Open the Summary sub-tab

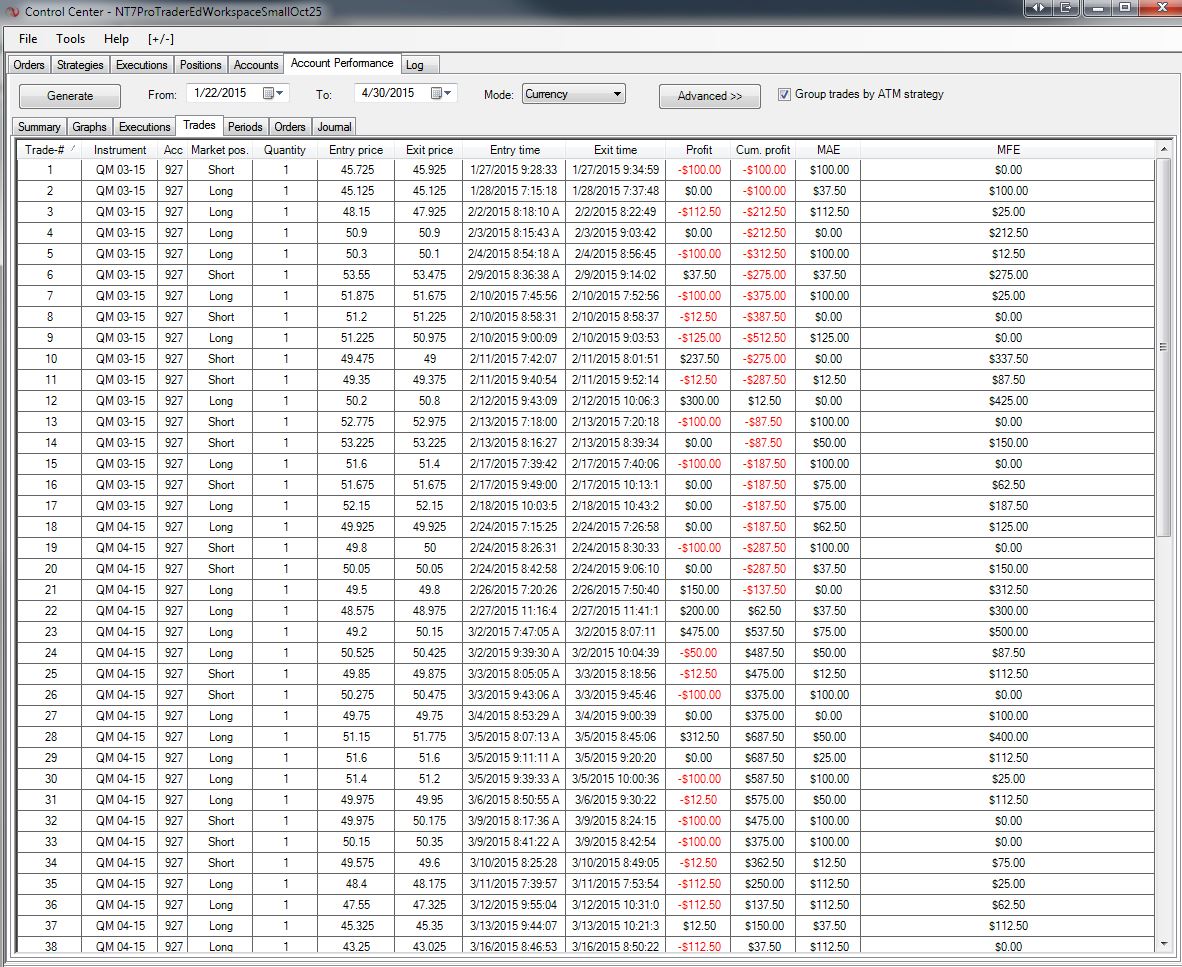[39, 127]
